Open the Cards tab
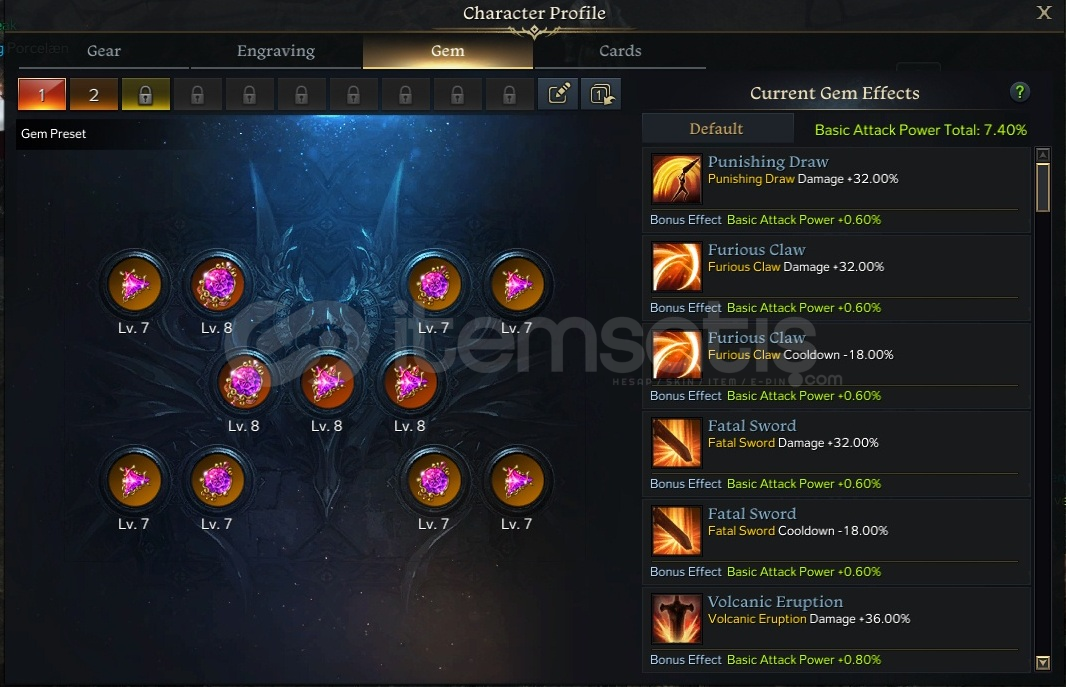Viewport: 1066px width, 687px height. 620,51
